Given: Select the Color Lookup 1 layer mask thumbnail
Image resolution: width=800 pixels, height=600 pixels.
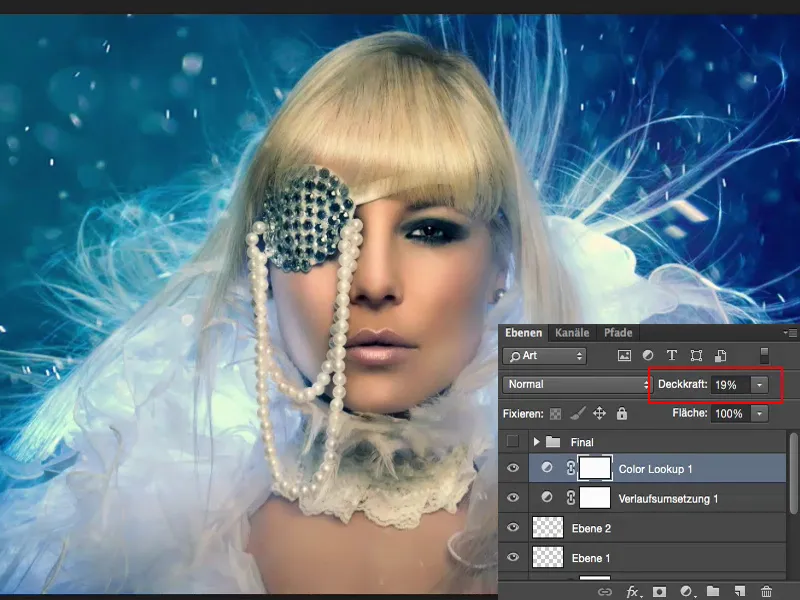Looking at the screenshot, I should click(595, 468).
